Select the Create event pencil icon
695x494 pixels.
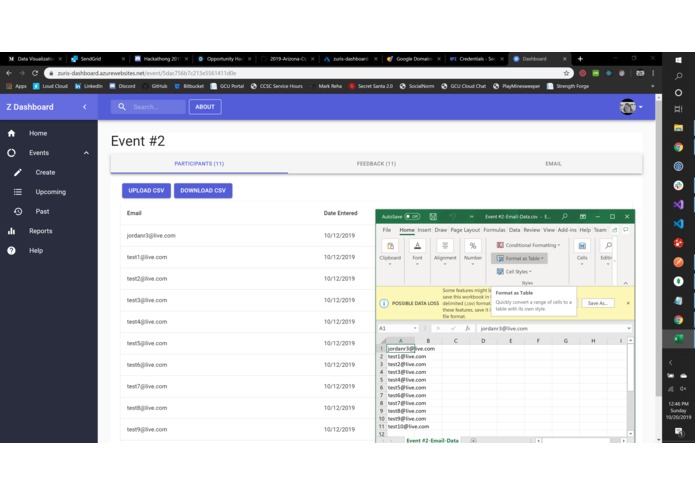tap(18, 172)
